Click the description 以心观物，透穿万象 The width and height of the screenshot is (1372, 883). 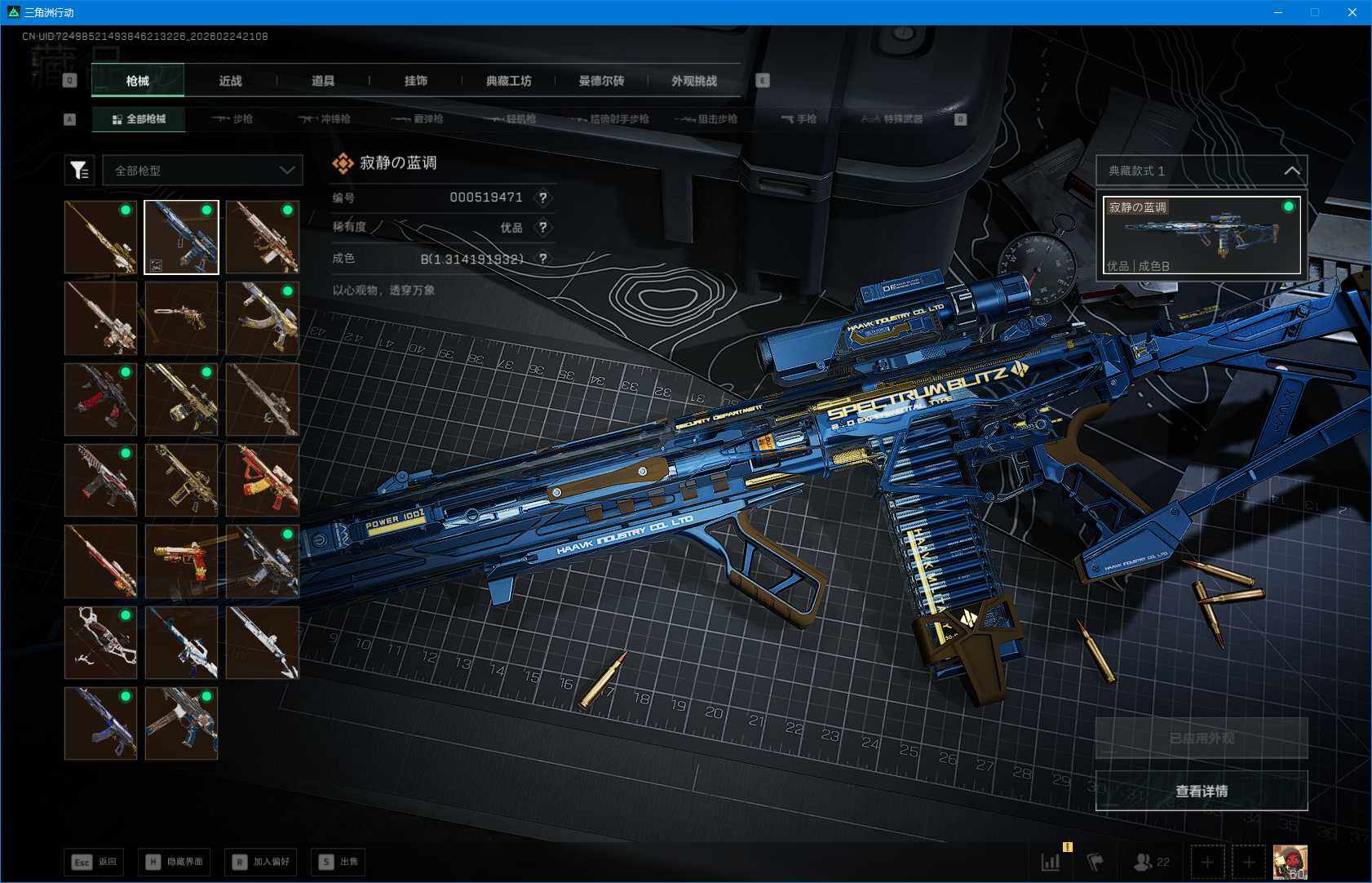click(x=383, y=291)
